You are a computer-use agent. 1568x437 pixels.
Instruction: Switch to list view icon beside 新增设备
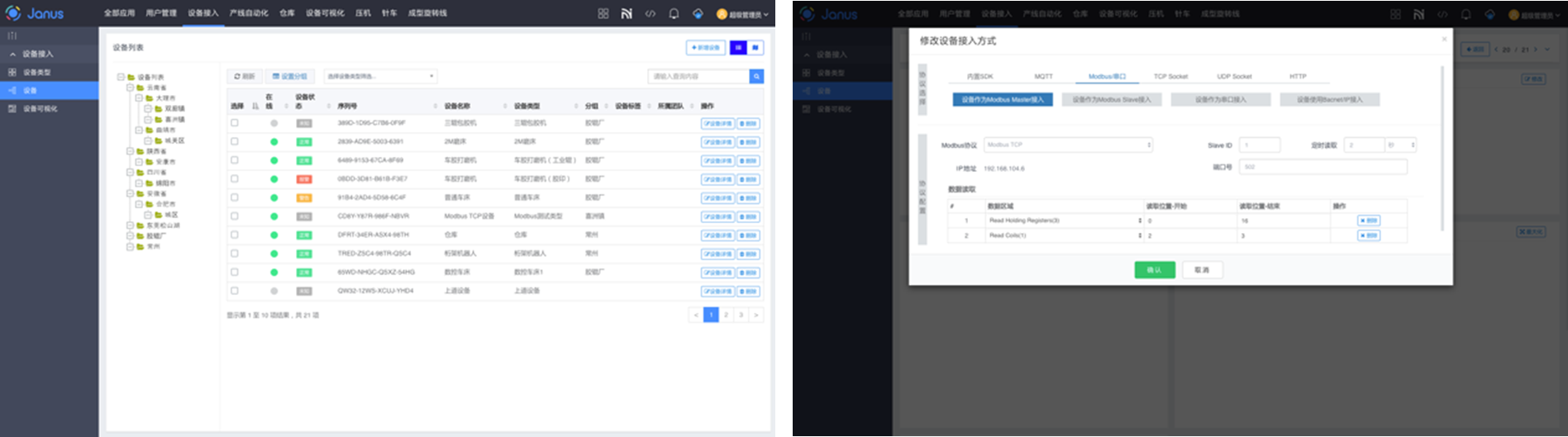738,48
